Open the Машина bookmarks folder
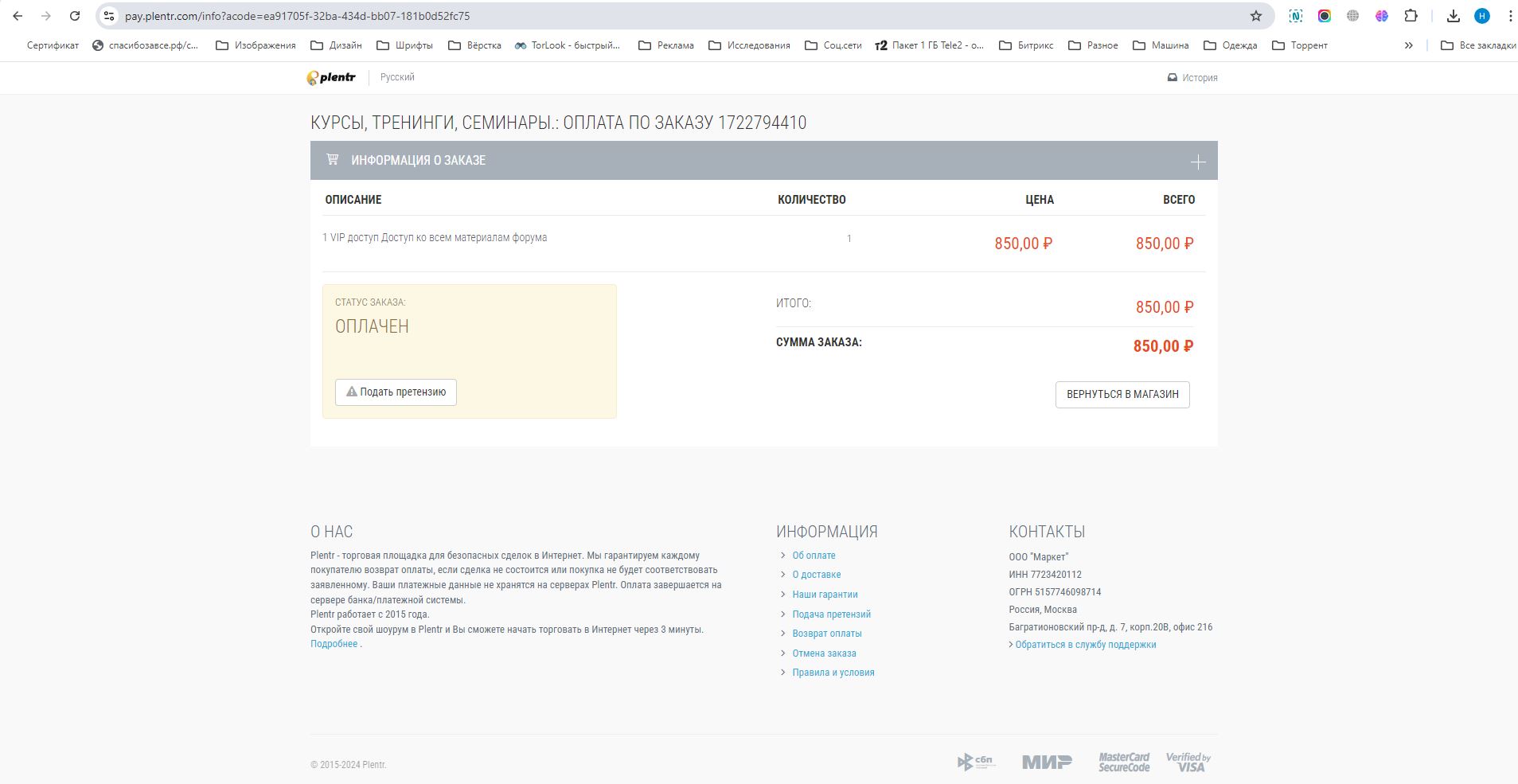The height and width of the screenshot is (784, 1518). pyautogui.click(x=1161, y=45)
